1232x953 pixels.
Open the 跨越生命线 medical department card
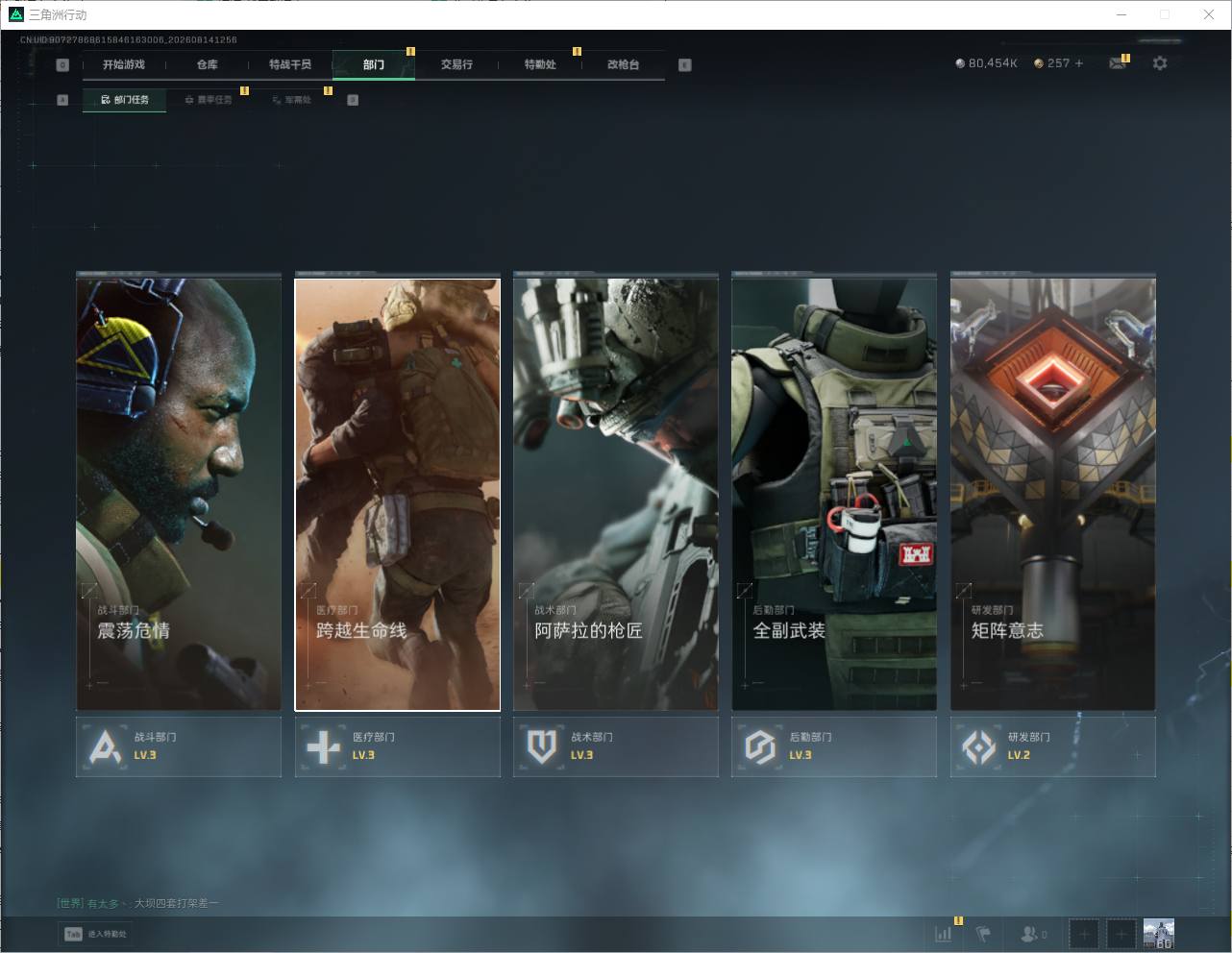397,494
